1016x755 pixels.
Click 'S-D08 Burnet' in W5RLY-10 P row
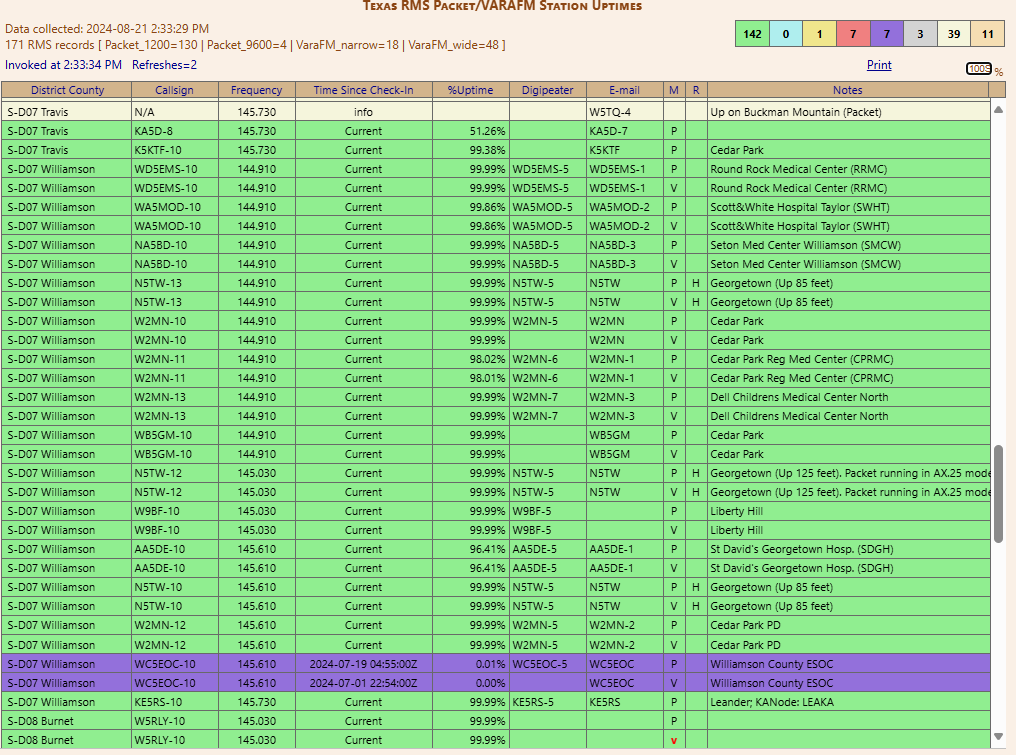40,721
